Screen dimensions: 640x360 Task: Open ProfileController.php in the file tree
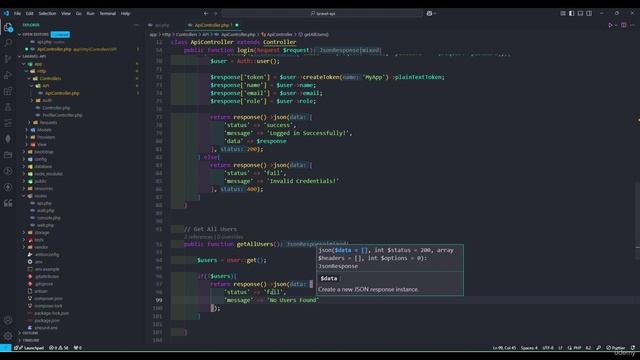pos(62,115)
